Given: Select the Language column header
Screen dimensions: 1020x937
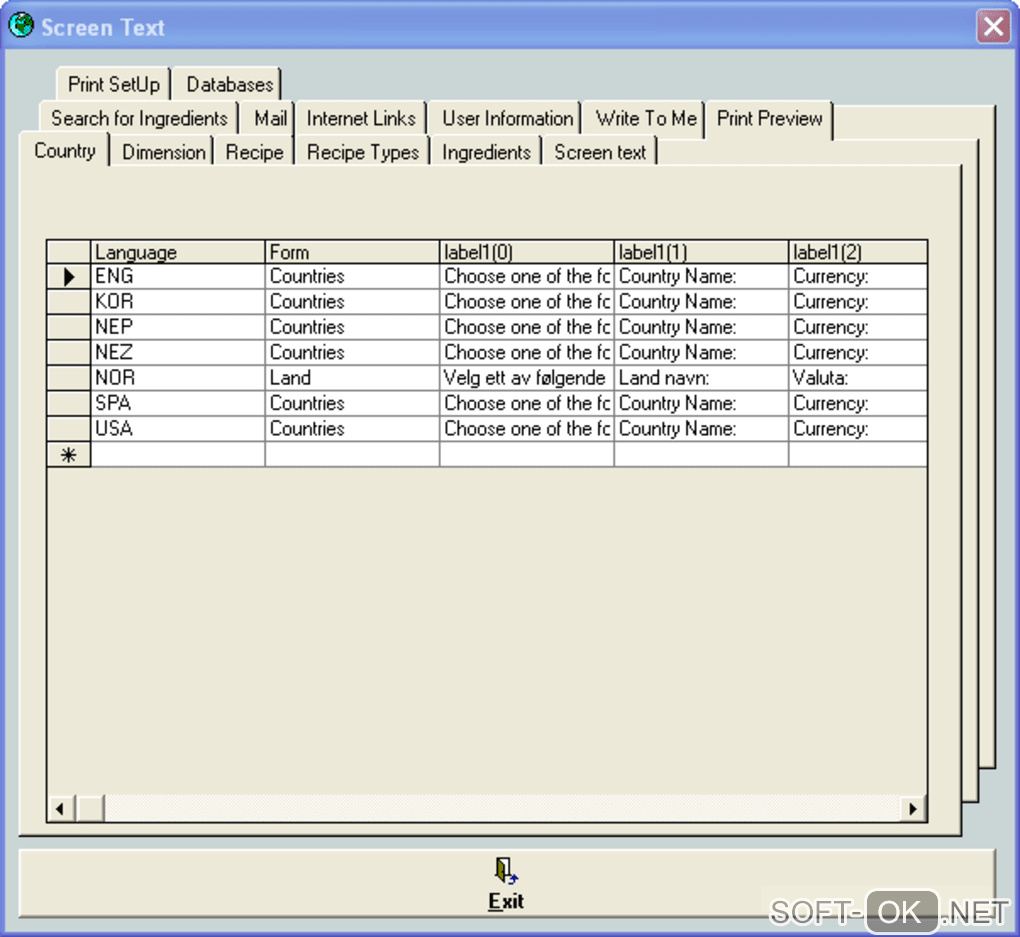Looking at the screenshot, I should click(x=178, y=252).
